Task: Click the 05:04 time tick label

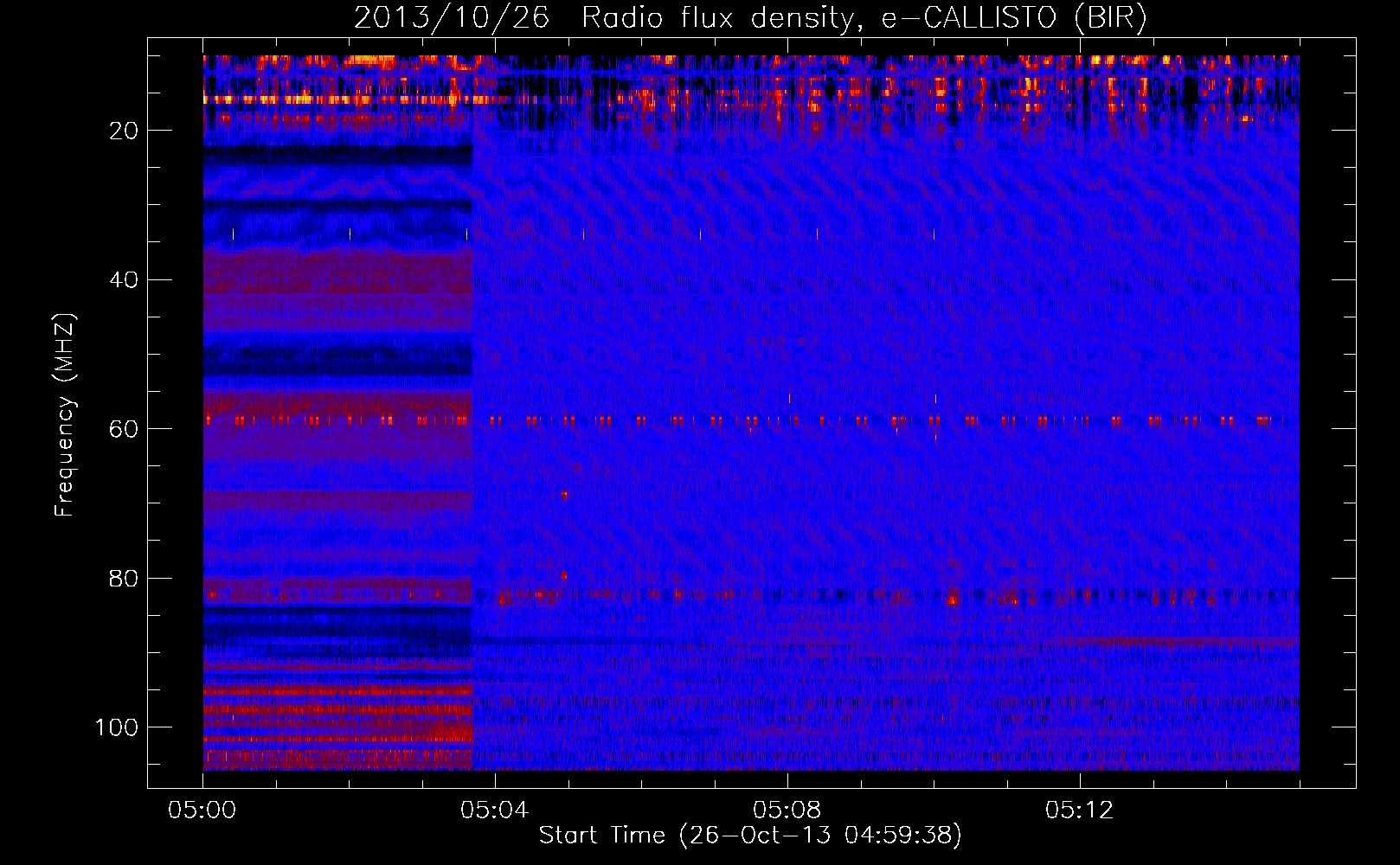Action: coord(495,811)
